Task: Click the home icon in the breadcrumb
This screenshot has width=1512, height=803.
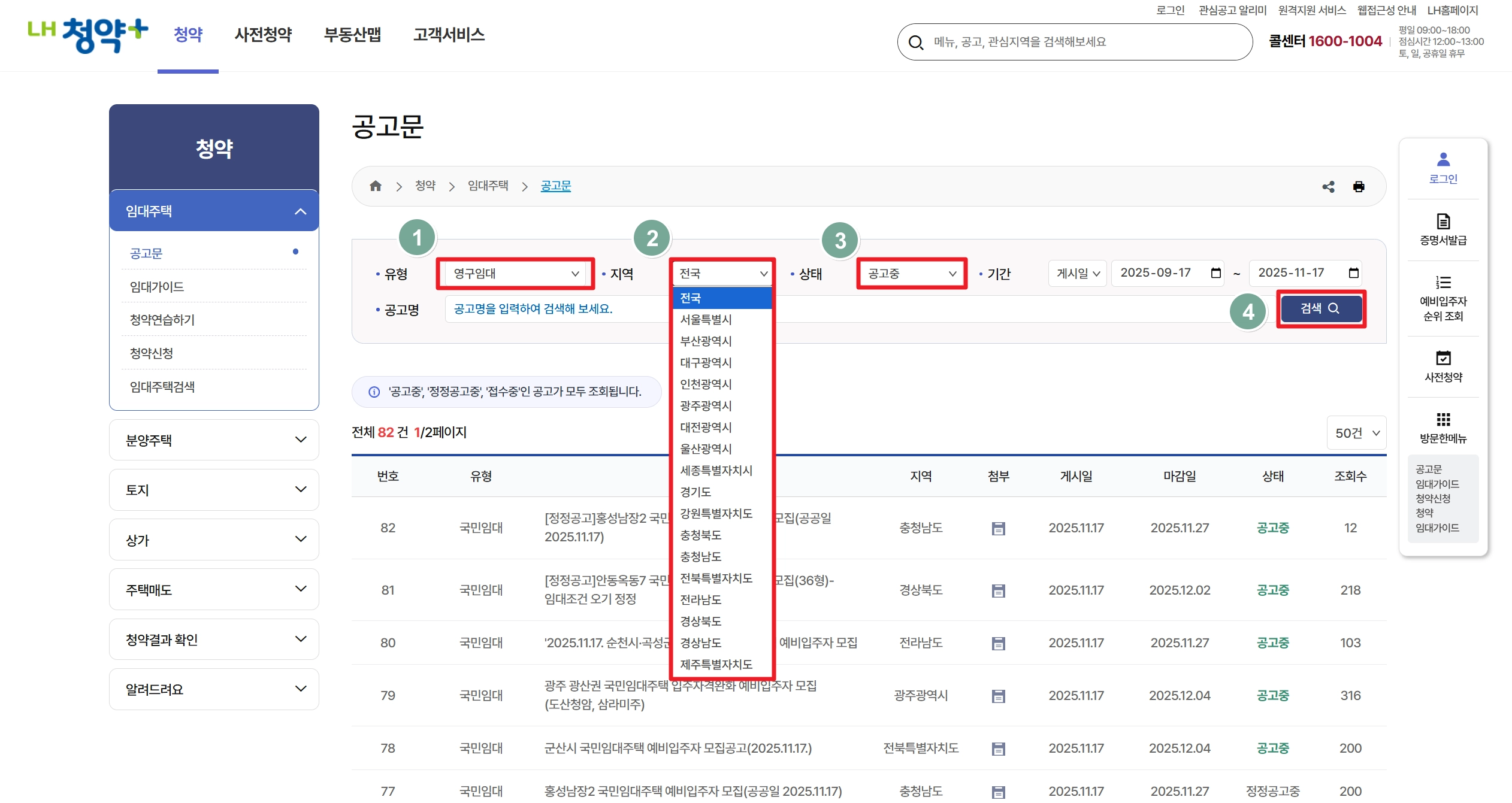Action: [376, 186]
